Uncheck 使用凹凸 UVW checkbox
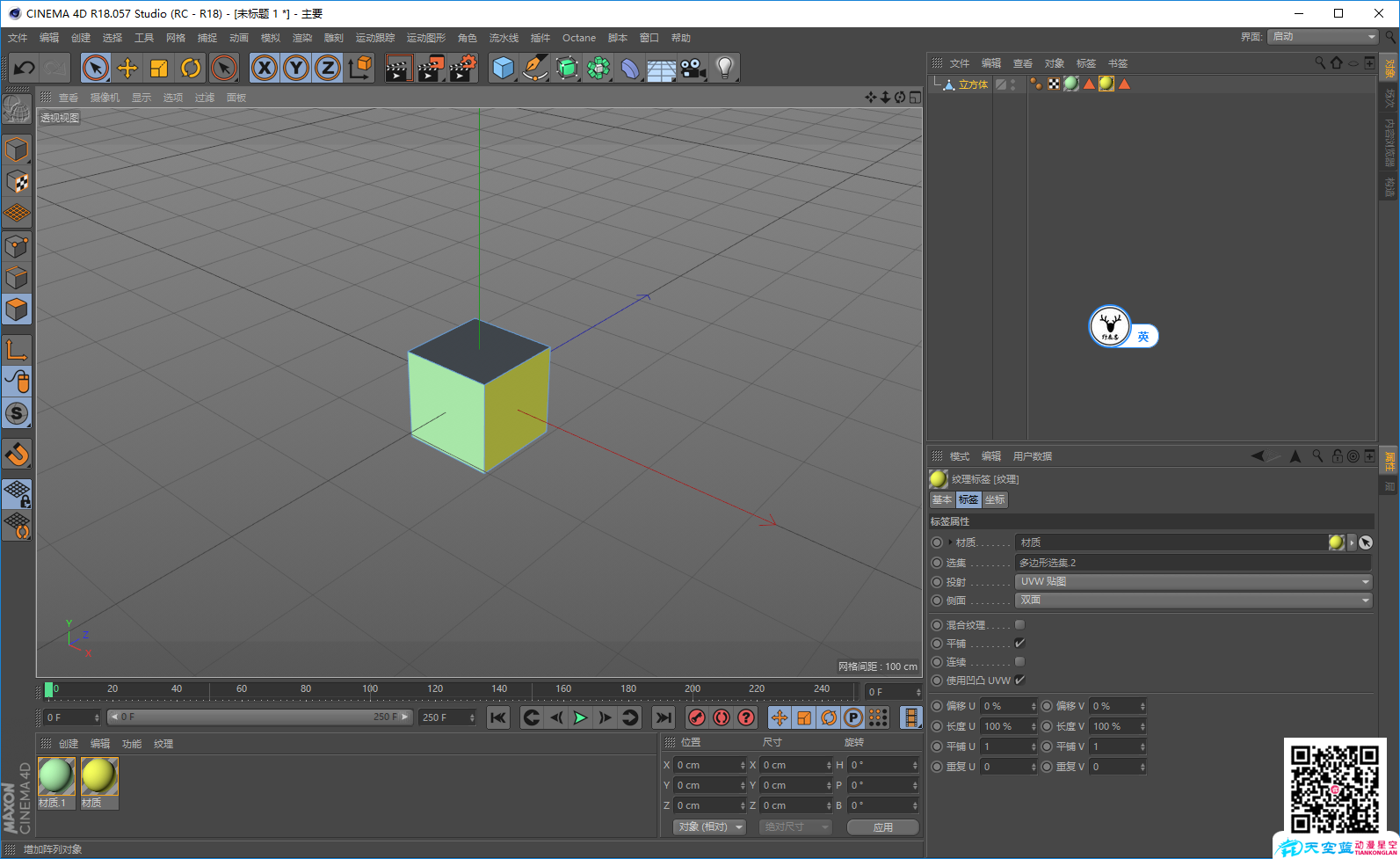The height and width of the screenshot is (859, 1400). point(1019,680)
